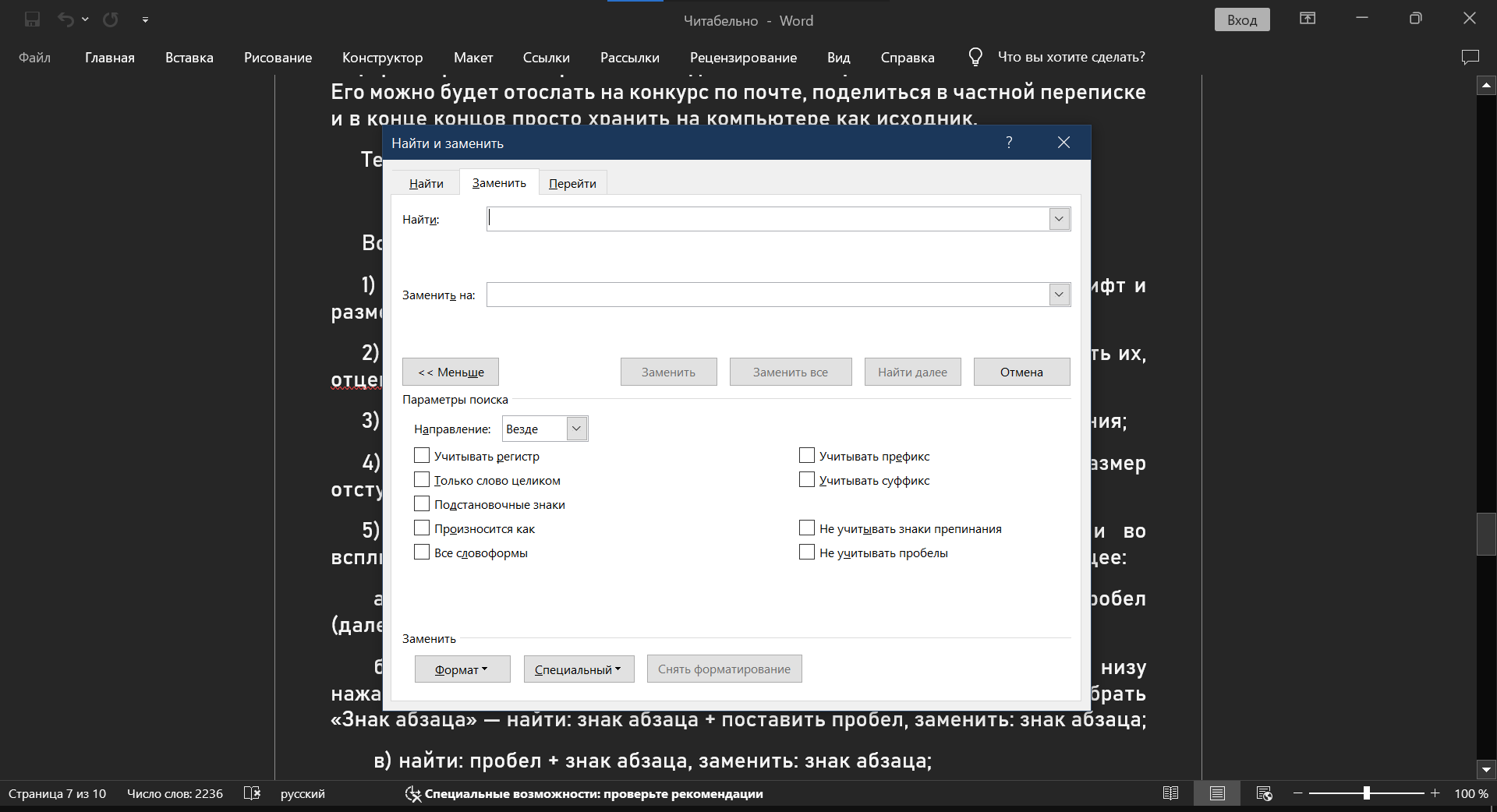Viewport: 1497px width, 812px height.
Task: Click spelling proofing icon in status bar
Action: pyautogui.click(x=252, y=793)
